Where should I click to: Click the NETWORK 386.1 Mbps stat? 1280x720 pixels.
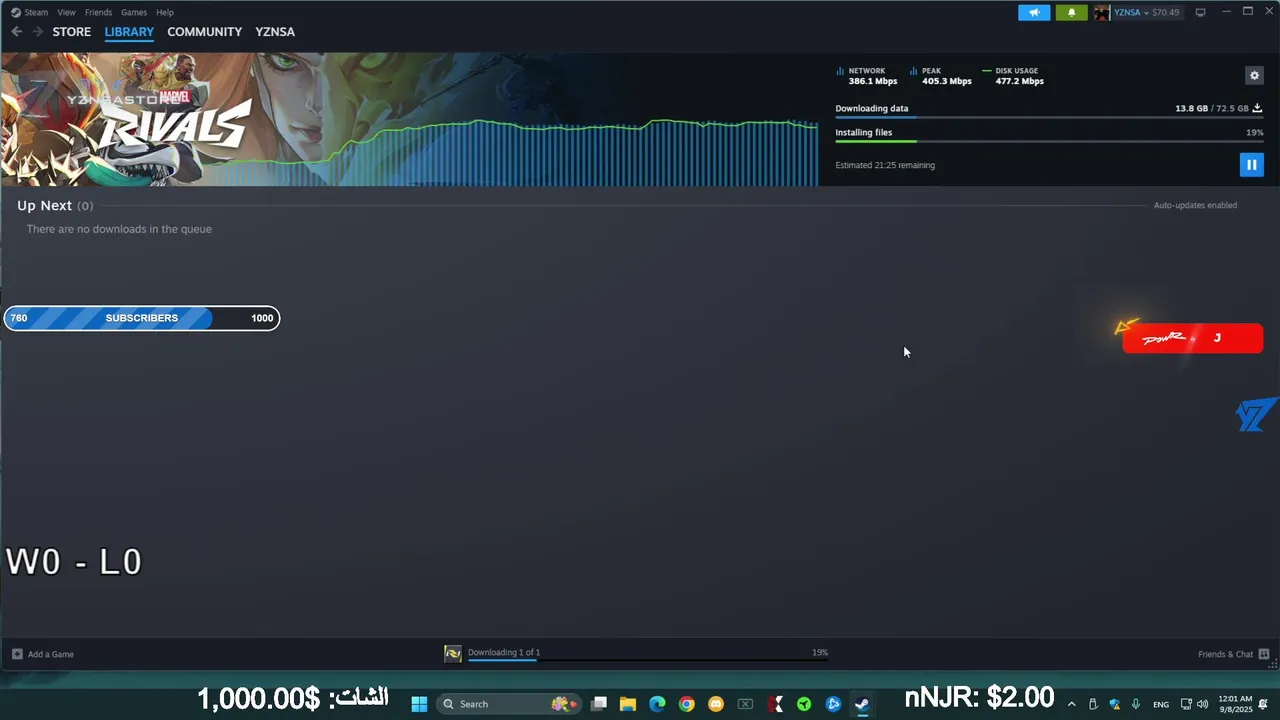click(867, 76)
